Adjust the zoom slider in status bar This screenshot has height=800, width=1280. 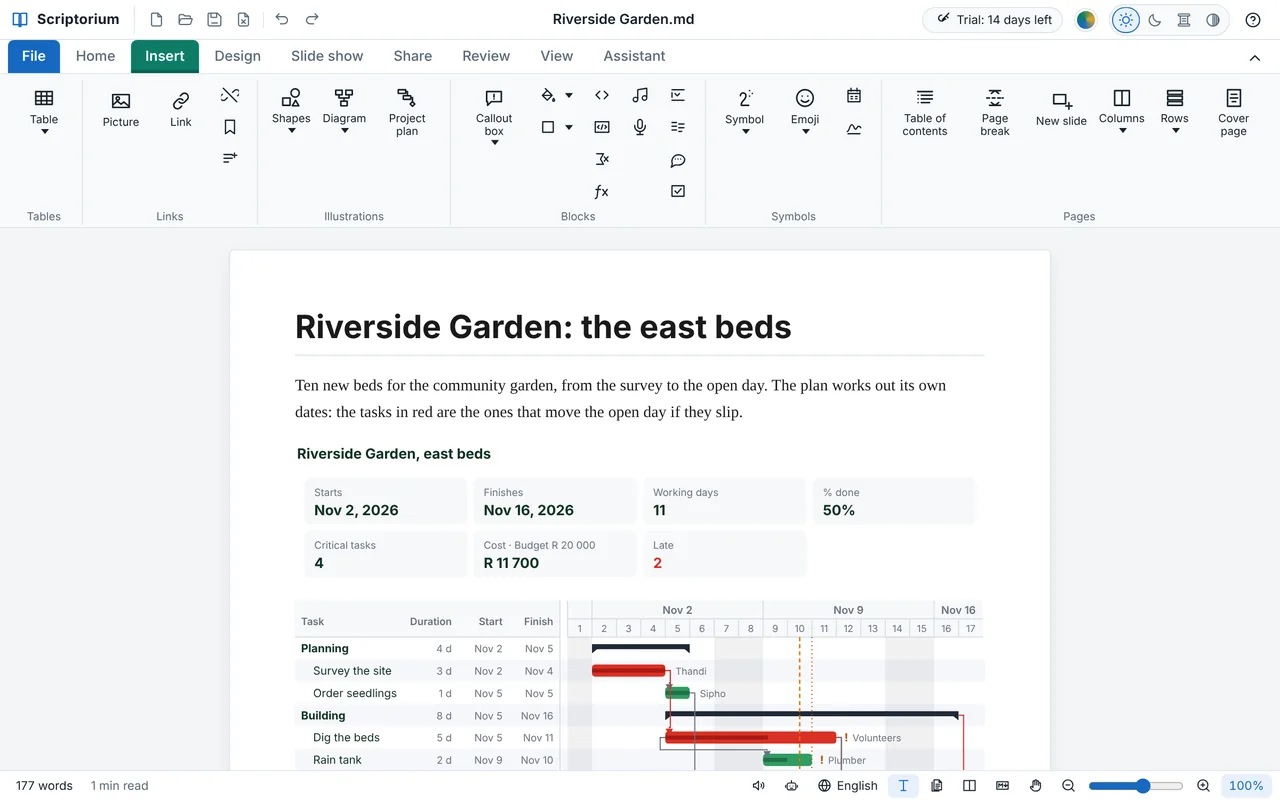coord(1136,786)
